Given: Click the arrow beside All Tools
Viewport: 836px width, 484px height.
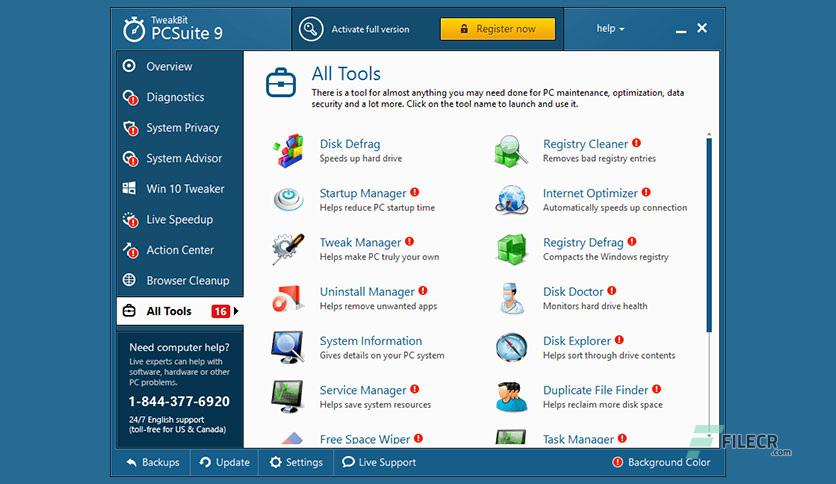Looking at the screenshot, I should [236, 311].
